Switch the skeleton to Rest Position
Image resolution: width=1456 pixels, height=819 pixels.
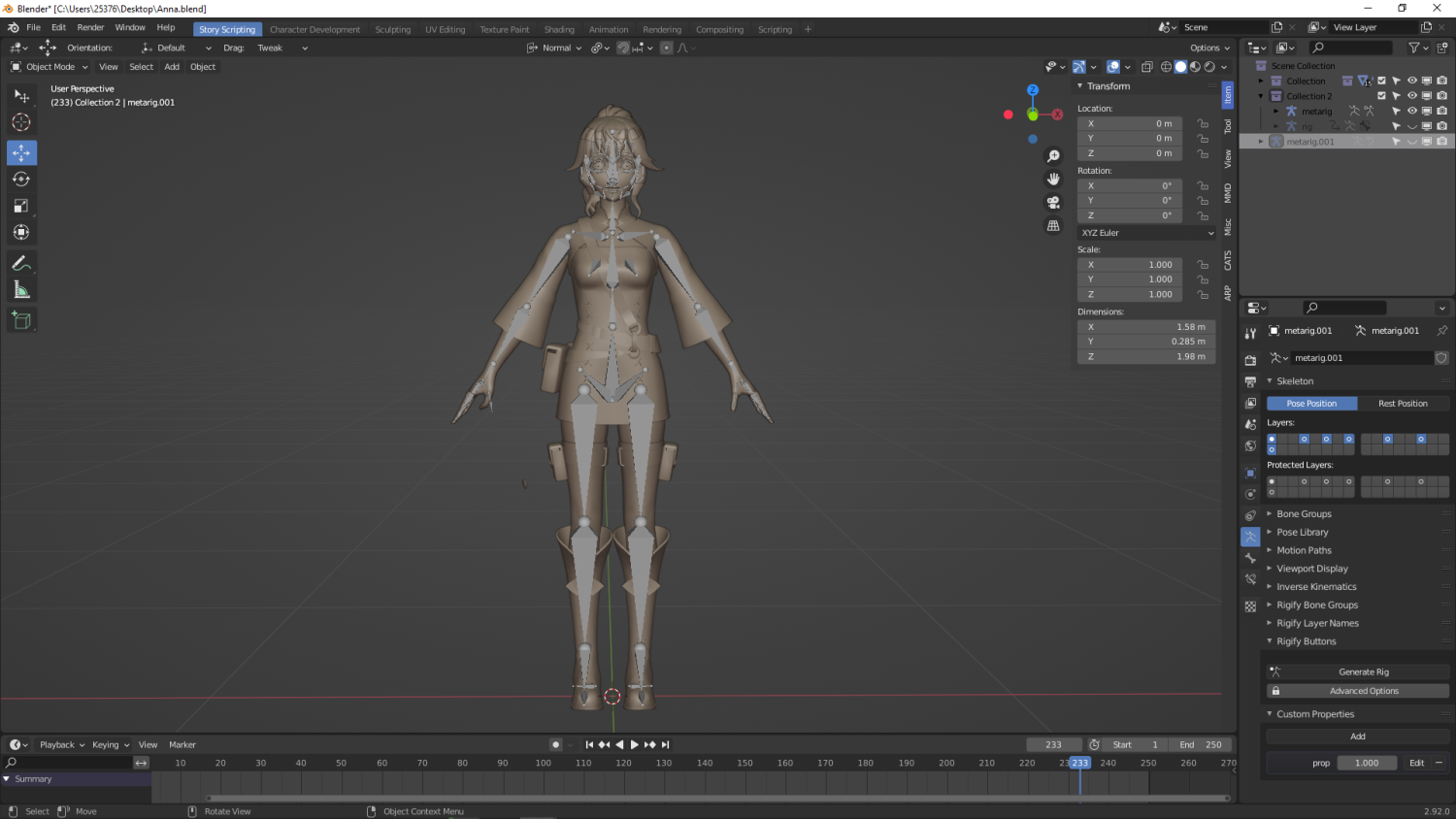[x=1403, y=404]
